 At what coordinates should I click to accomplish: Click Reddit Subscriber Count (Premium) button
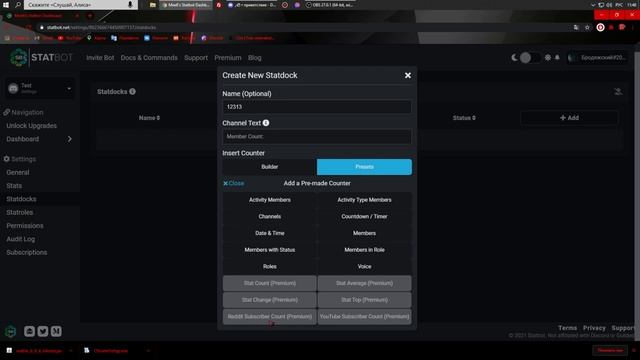(x=269, y=317)
